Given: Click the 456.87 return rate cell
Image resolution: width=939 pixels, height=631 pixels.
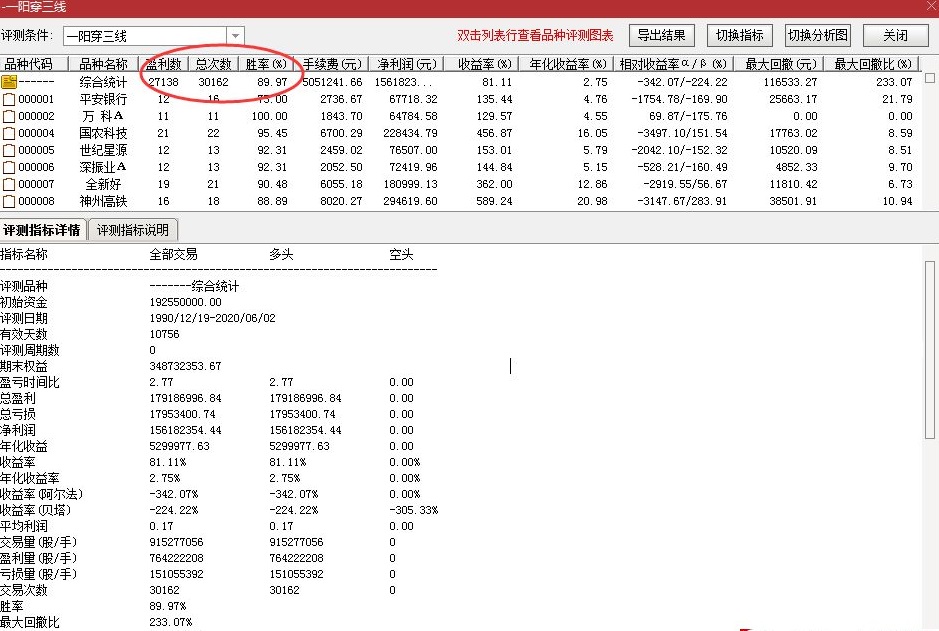Looking at the screenshot, I should [x=494, y=133].
